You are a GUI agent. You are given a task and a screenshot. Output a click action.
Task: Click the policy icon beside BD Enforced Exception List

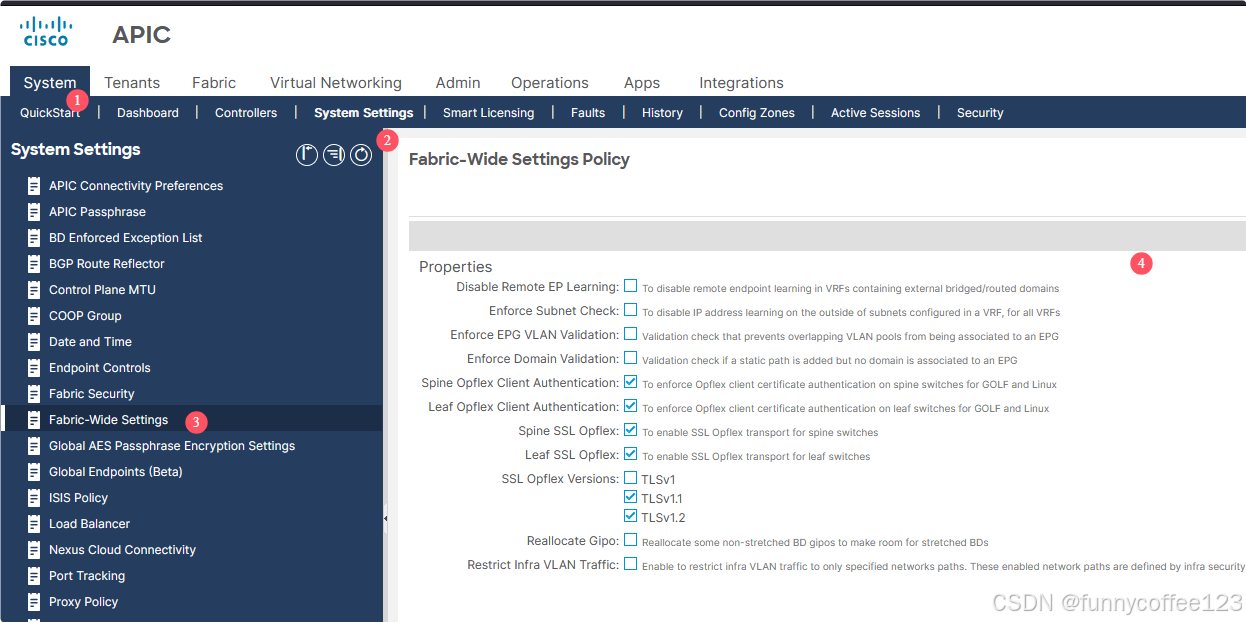34,238
